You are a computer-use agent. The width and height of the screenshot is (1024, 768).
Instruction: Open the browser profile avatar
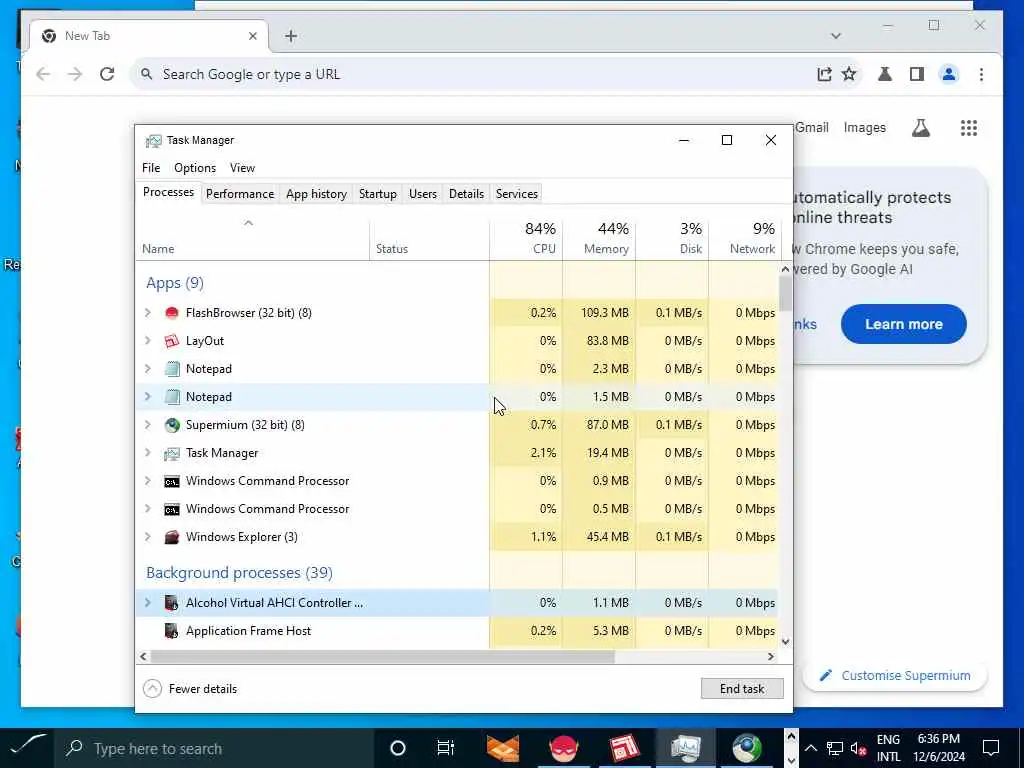tap(949, 74)
